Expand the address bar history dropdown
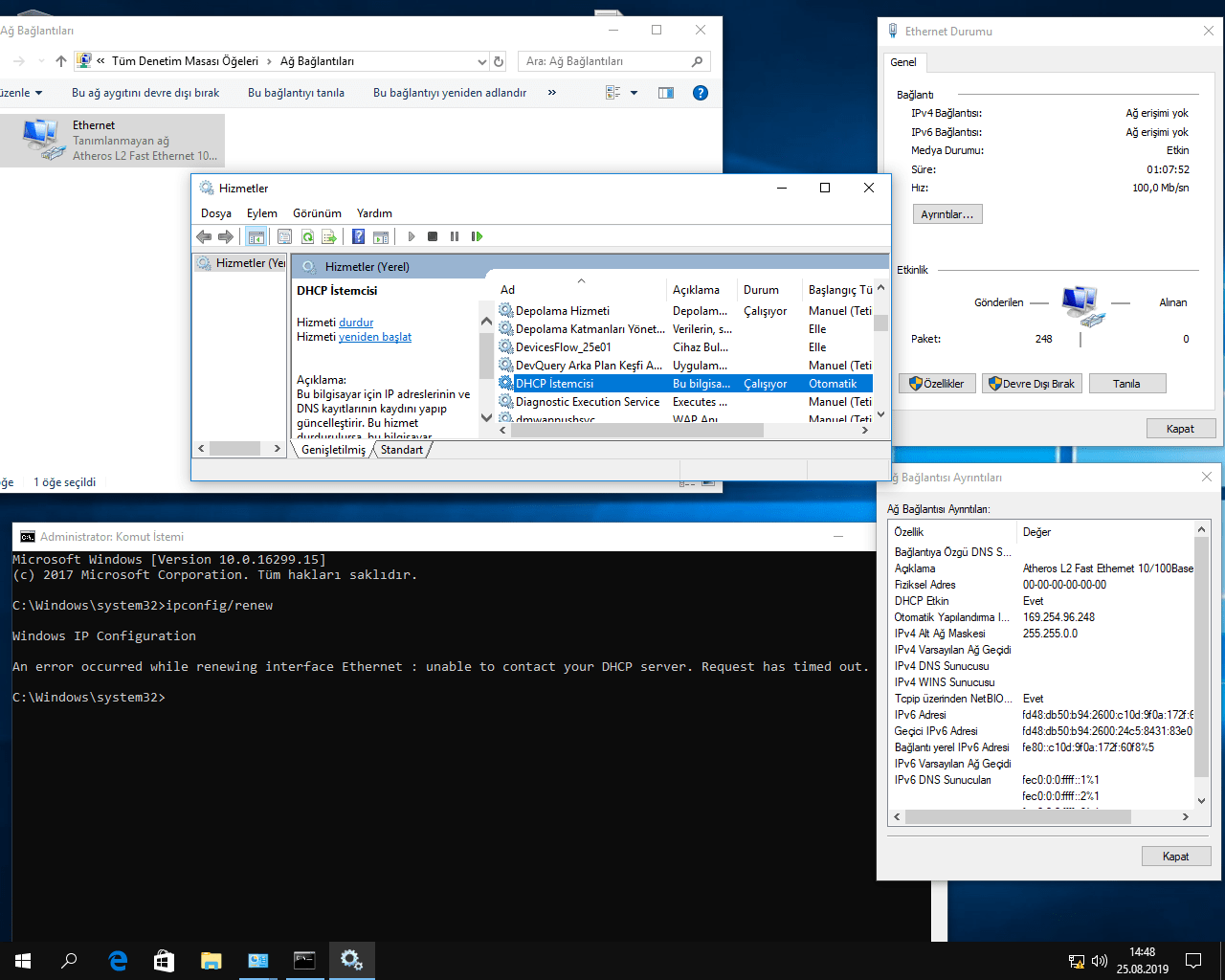 (x=481, y=61)
